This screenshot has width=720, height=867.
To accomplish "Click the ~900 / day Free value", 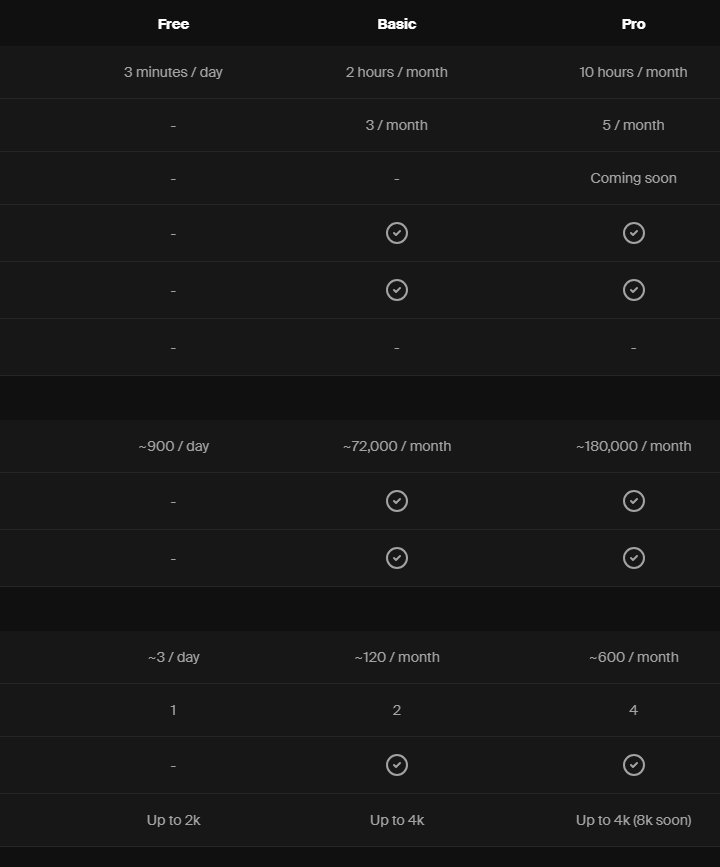I will coord(173,446).
